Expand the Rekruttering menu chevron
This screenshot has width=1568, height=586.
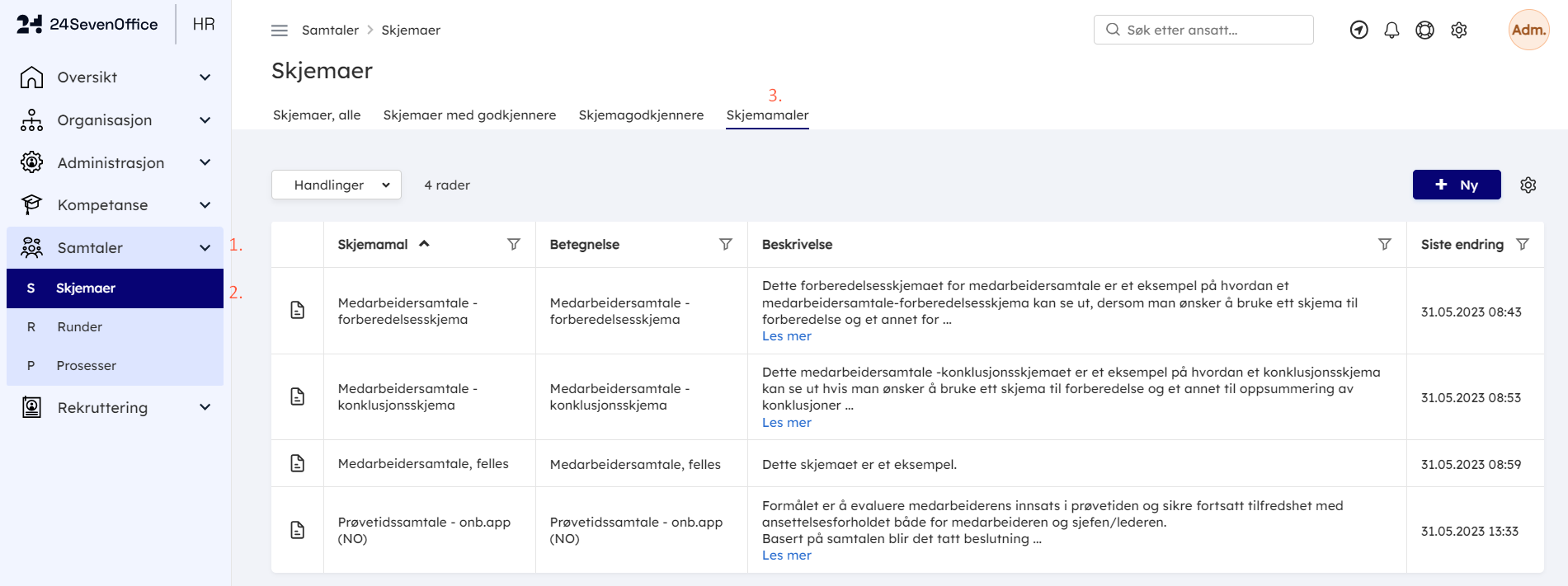pyautogui.click(x=205, y=407)
